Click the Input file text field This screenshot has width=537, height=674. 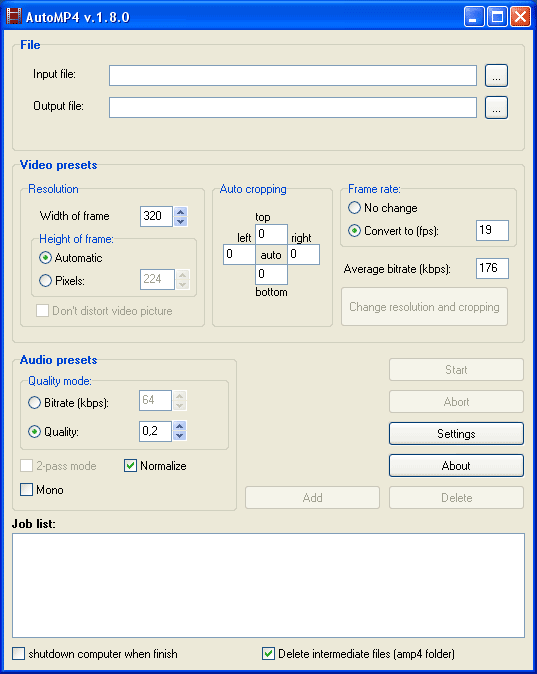coord(293,76)
